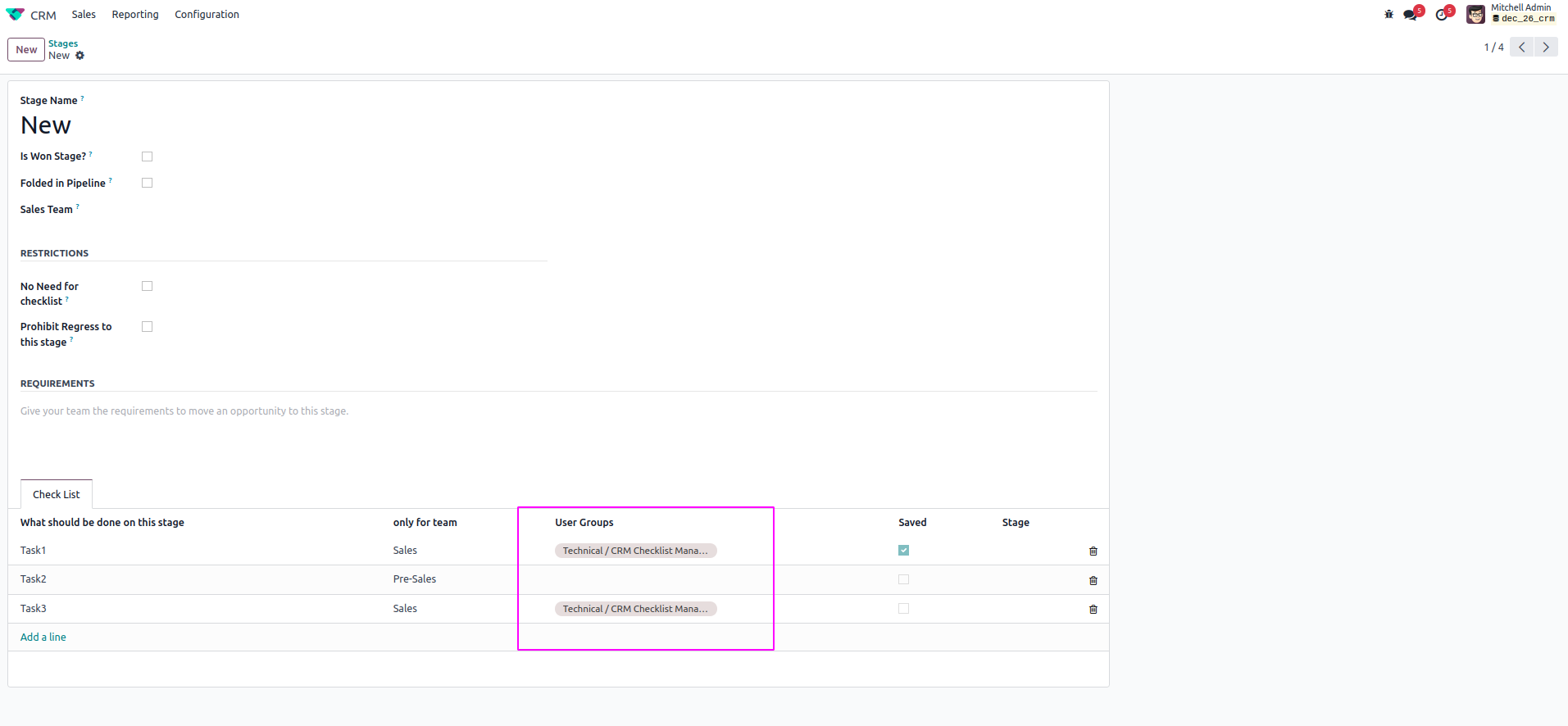Image resolution: width=1568 pixels, height=726 pixels.
Task: Click Sales team cell for Task3
Action: click(x=405, y=609)
